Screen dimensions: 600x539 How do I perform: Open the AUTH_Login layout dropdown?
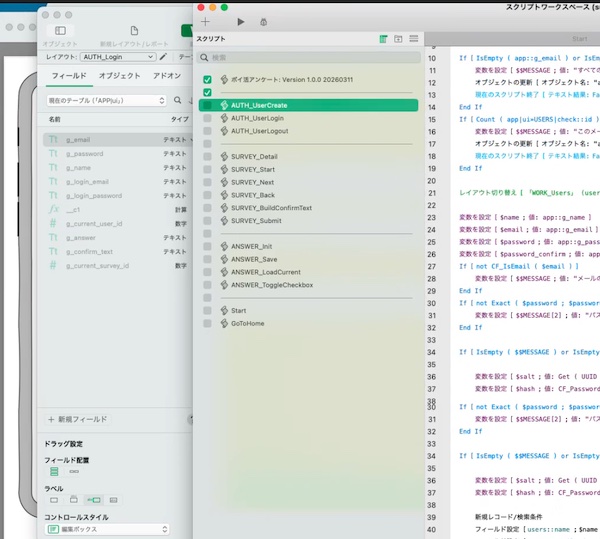[118, 57]
